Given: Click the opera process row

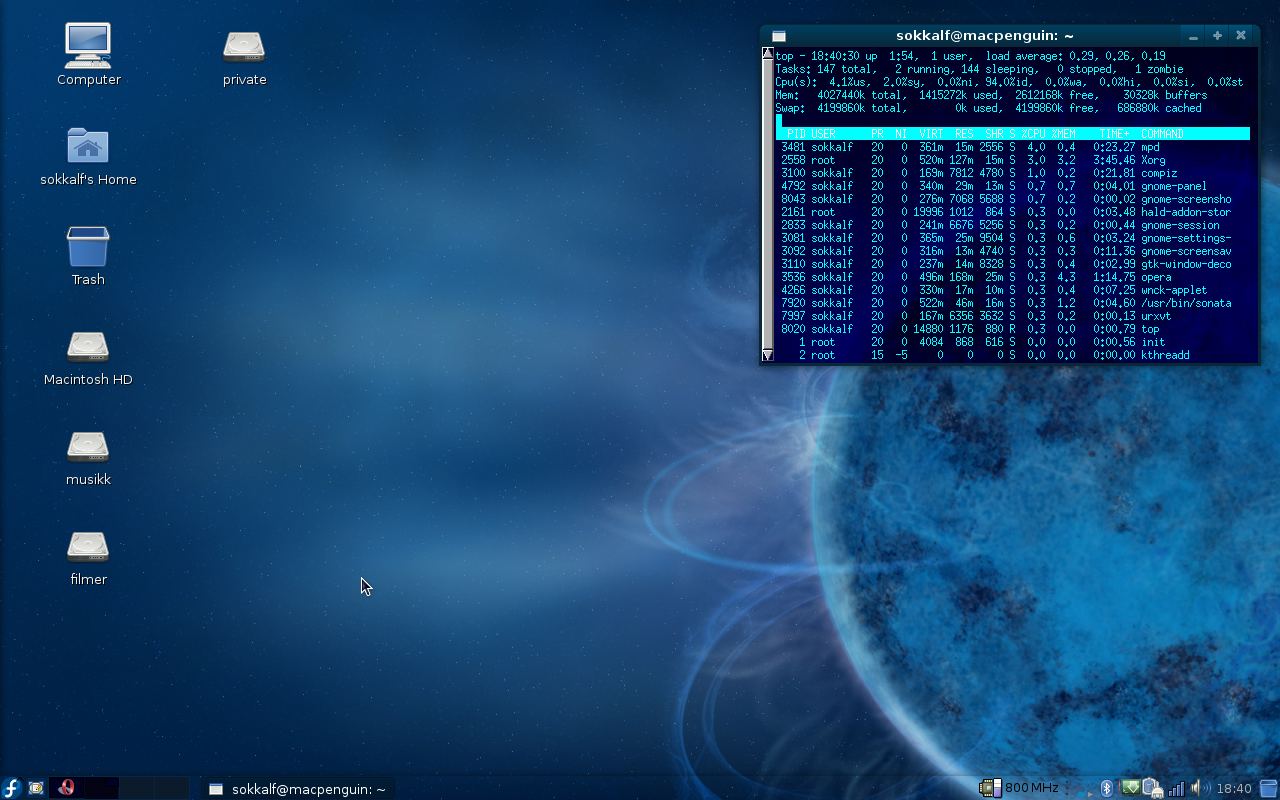Looking at the screenshot, I should click(1013, 277).
